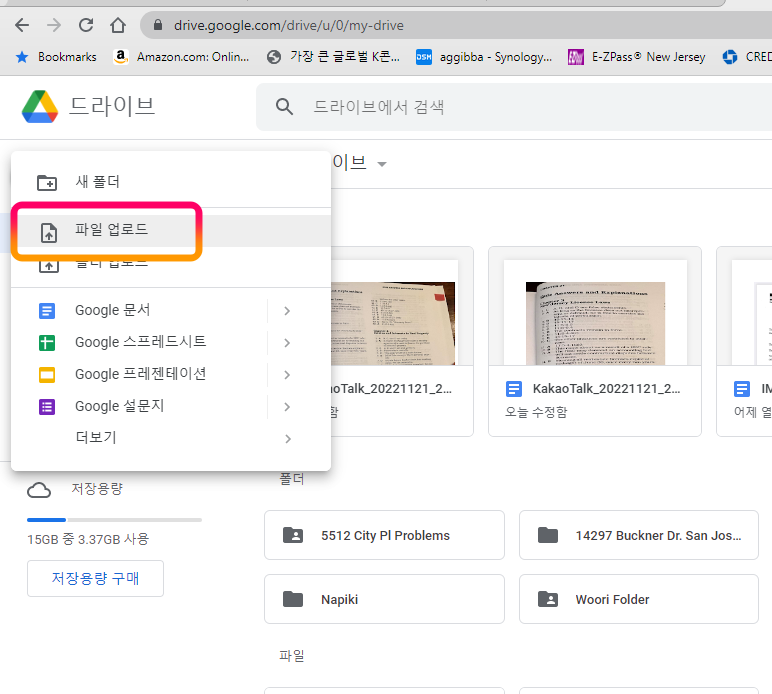Open the My Drive dropdown arrow
Image resolution: width=772 pixels, height=694 pixels.
pos(382,164)
